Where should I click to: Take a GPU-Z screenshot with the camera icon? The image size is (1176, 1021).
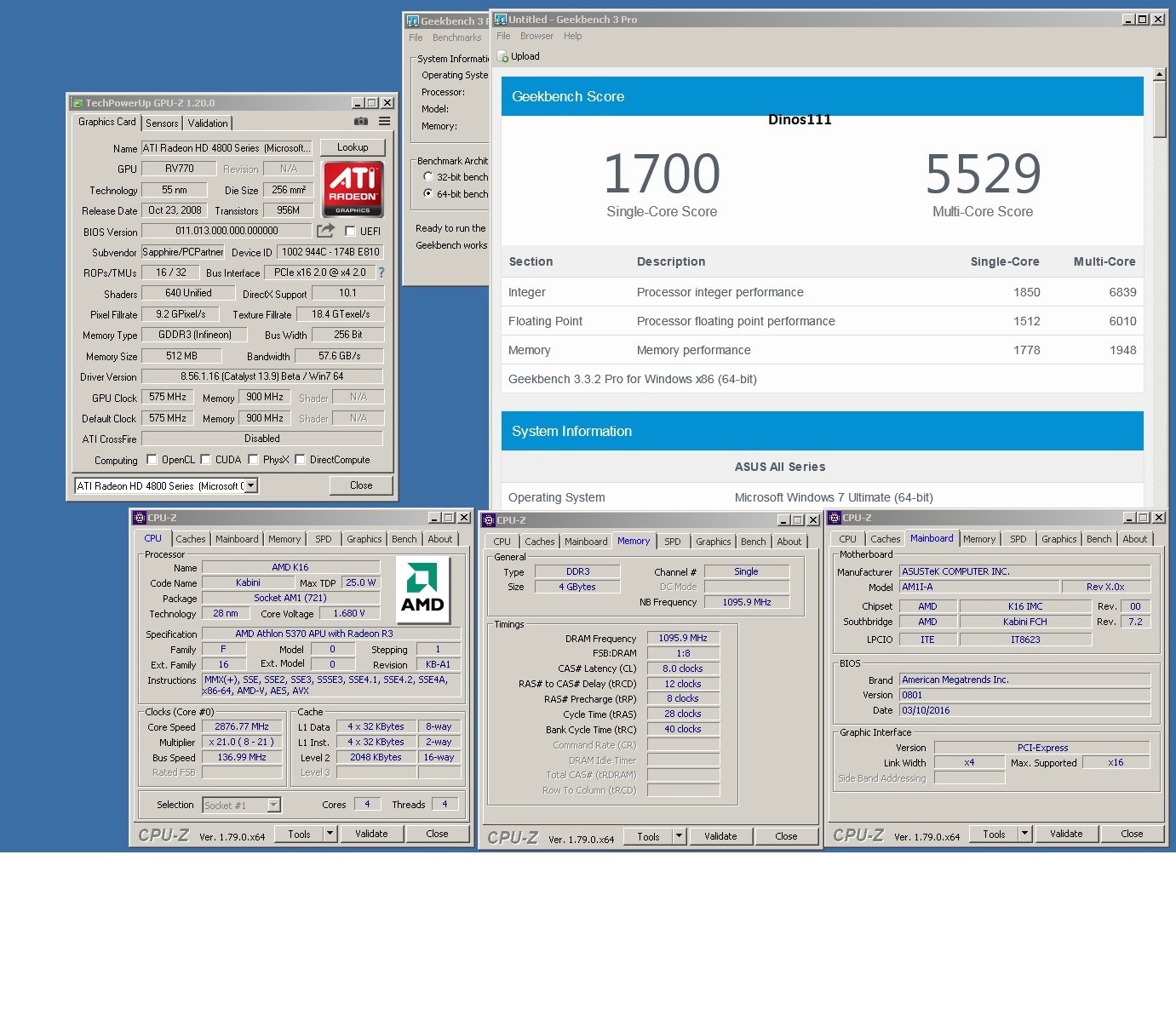(x=361, y=122)
